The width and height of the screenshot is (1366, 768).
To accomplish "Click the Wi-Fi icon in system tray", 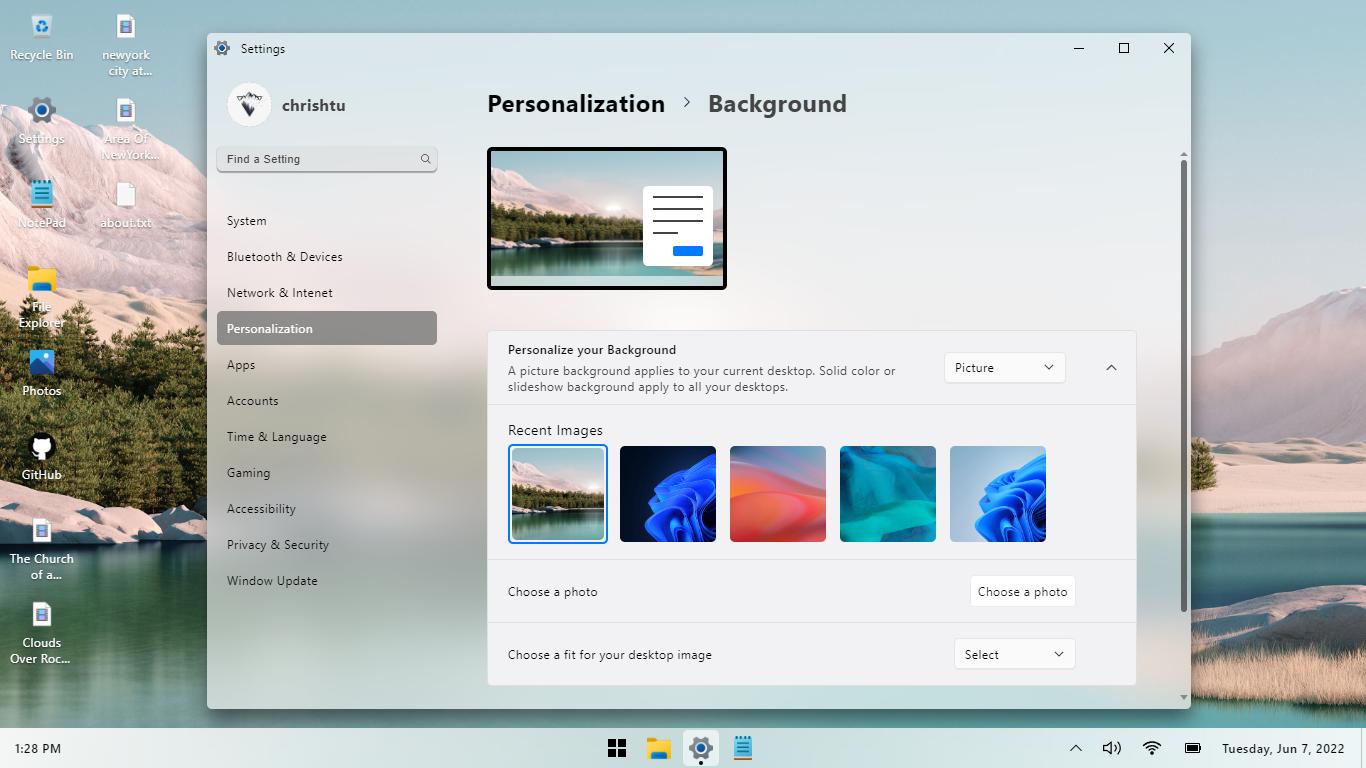I will tap(1152, 748).
